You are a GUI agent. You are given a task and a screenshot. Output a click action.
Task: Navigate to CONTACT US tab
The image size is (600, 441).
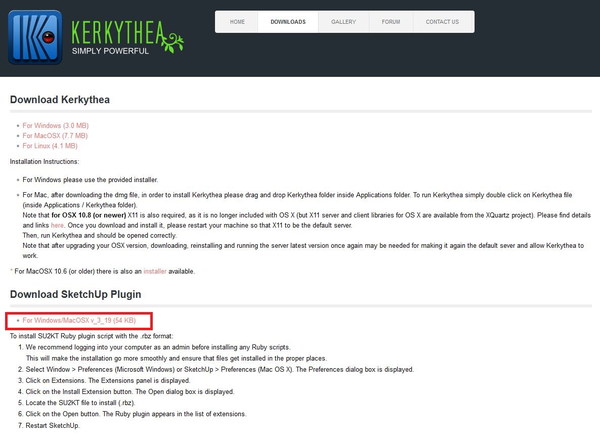click(x=442, y=21)
